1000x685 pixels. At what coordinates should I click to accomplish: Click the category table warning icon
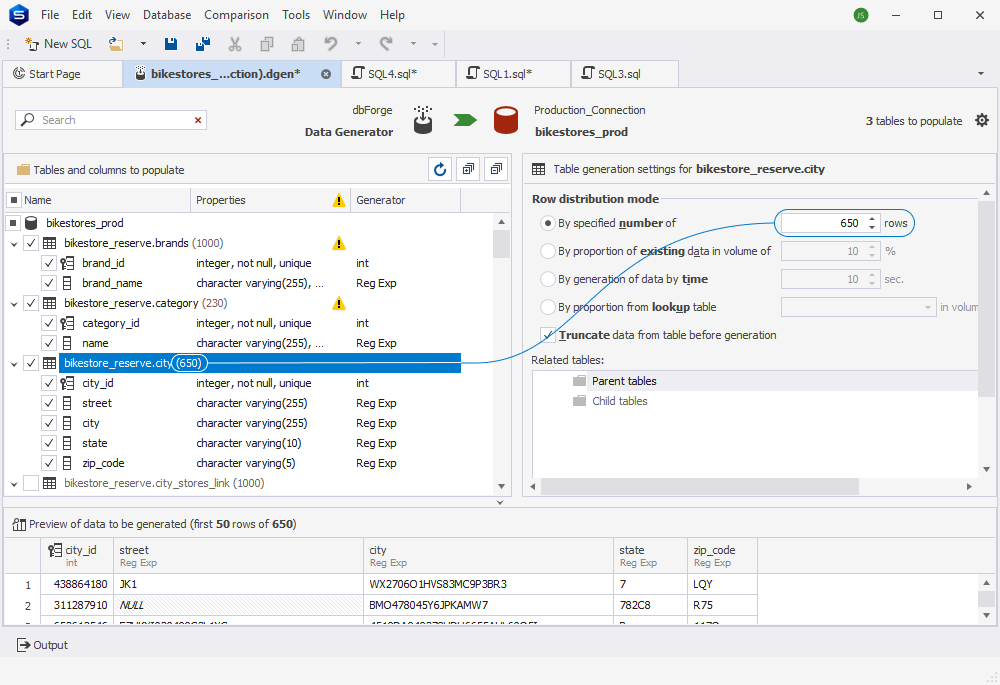pos(339,303)
